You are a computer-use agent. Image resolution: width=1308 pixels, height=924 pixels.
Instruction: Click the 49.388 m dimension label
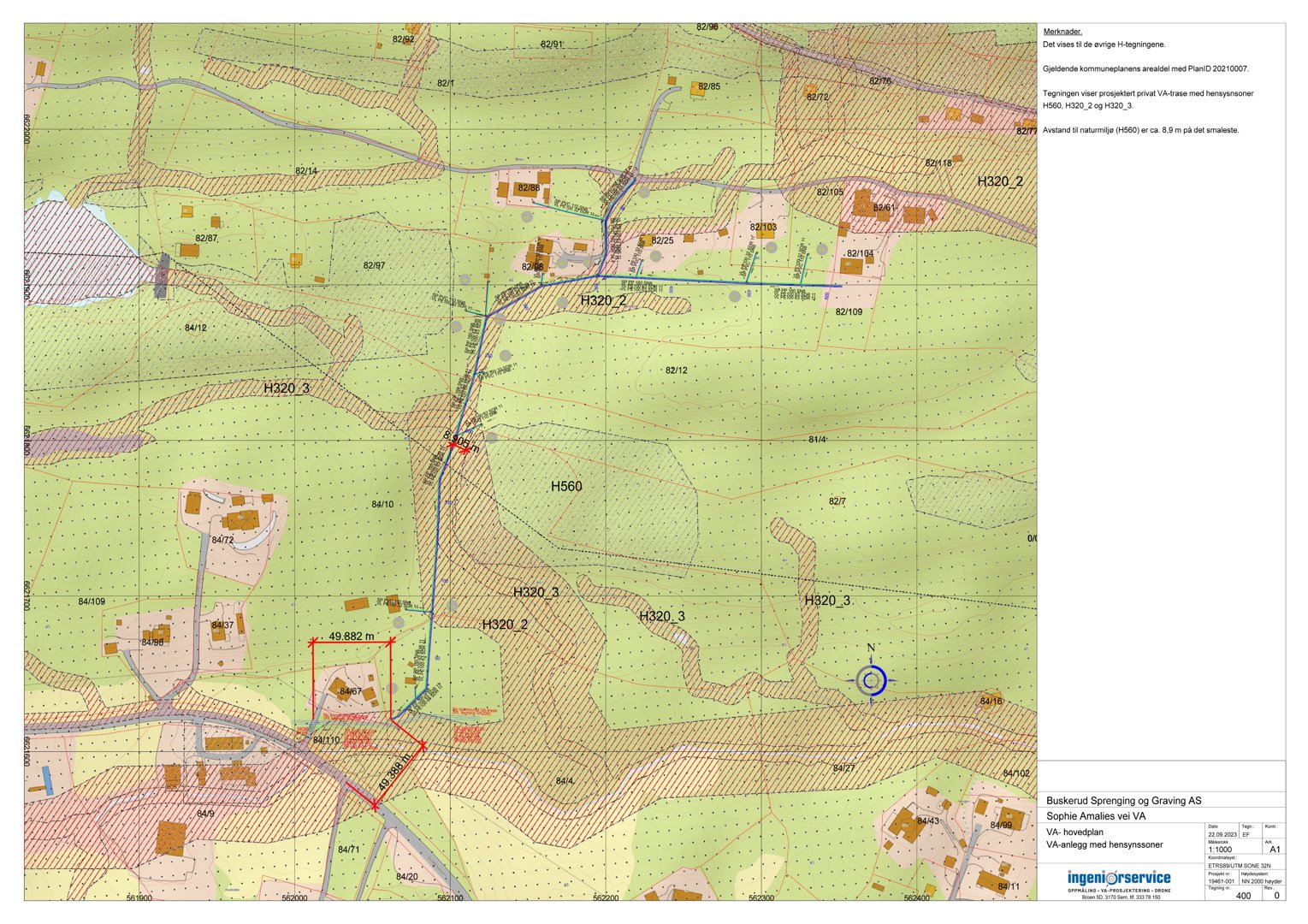point(394,772)
